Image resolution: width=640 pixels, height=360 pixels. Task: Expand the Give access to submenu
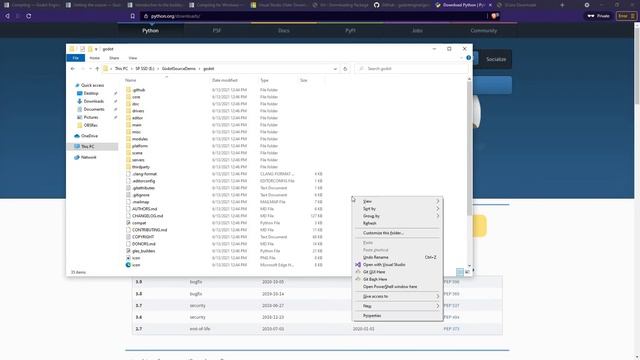[x=398, y=296]
